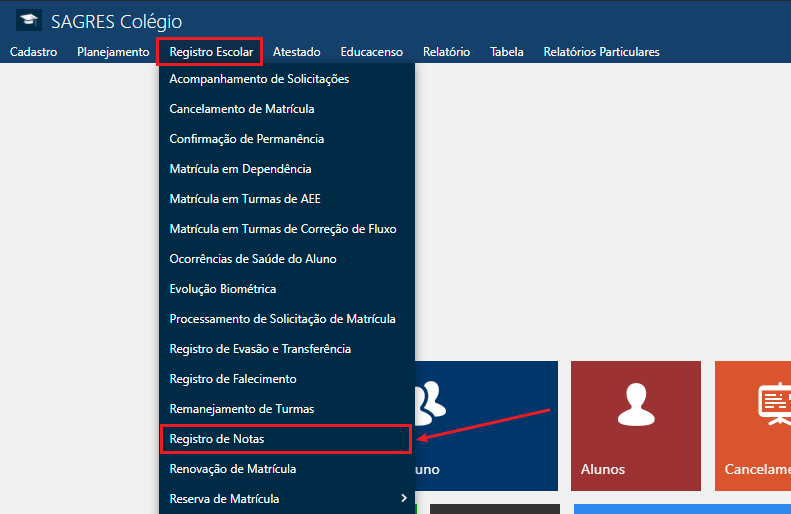Click the board icon on orange tile
Screen dimensions: 791x514
pyautogui.click(x=772, y=402)
